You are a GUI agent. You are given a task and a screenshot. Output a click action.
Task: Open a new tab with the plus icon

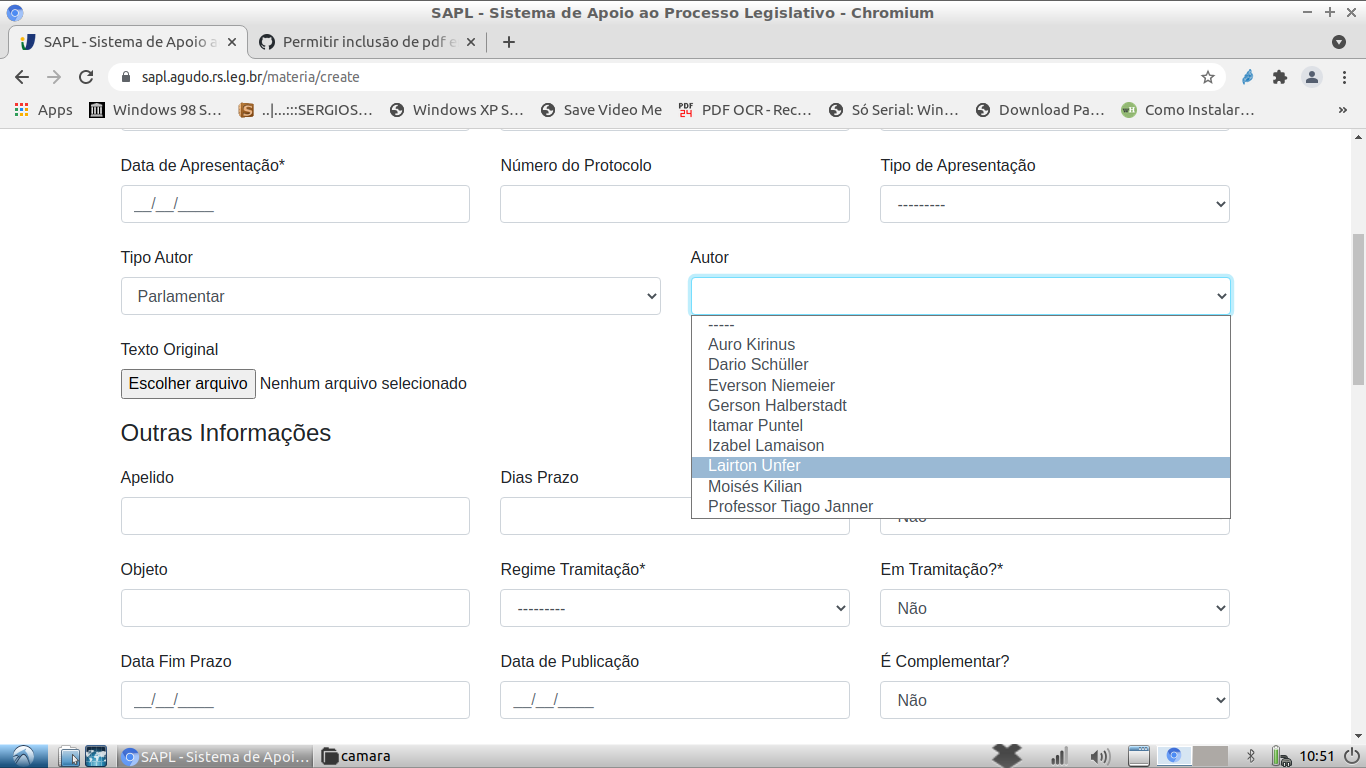coord(509,42)
